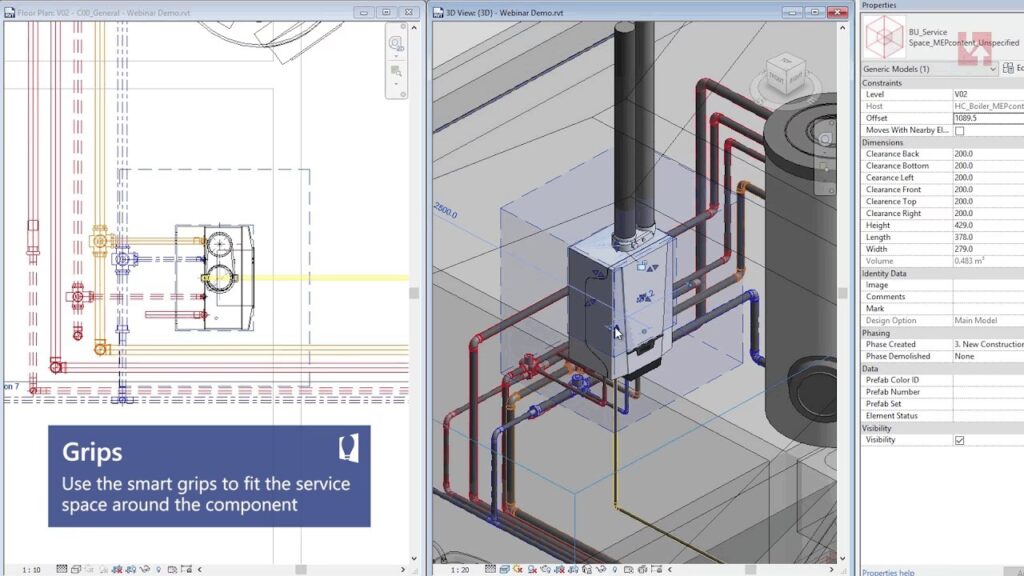Click the Edit Type icon in Properties

pyautogui.click(x=1008, y=69)
